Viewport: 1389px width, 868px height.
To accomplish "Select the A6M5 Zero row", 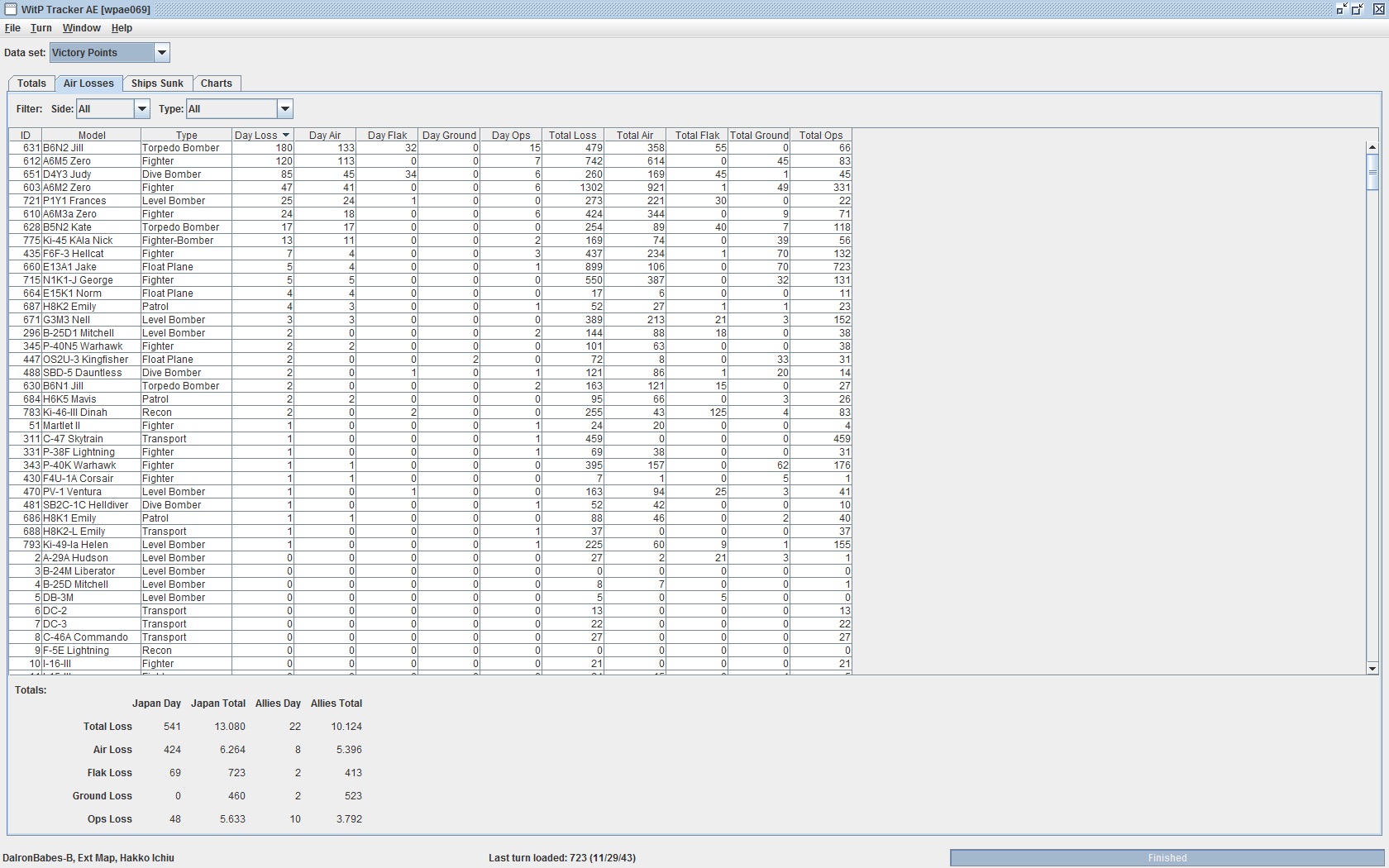I will tap(430, 161).
